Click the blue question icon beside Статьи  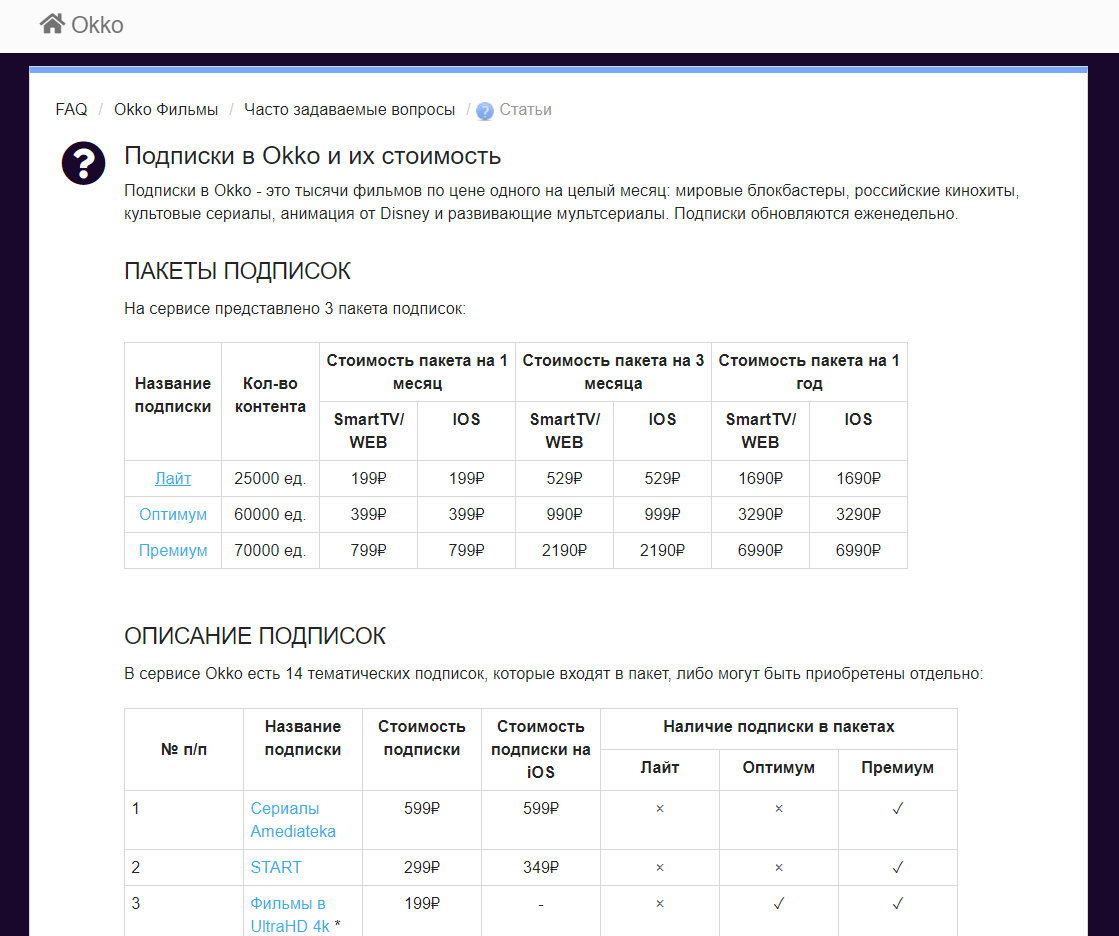pyautogui.click(x=485, y=111)
